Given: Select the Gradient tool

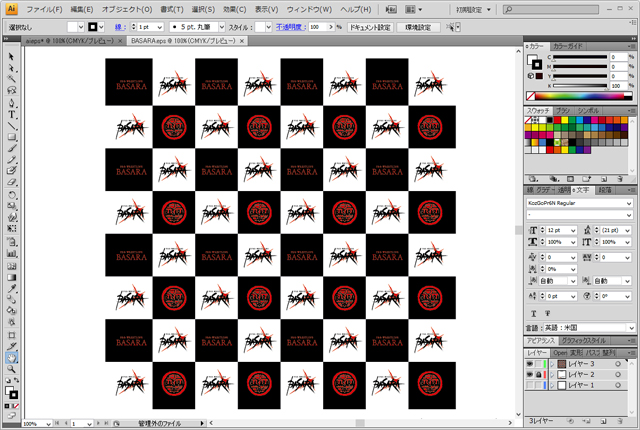Looking at the screenshot, I should click(x=11, y=277).
